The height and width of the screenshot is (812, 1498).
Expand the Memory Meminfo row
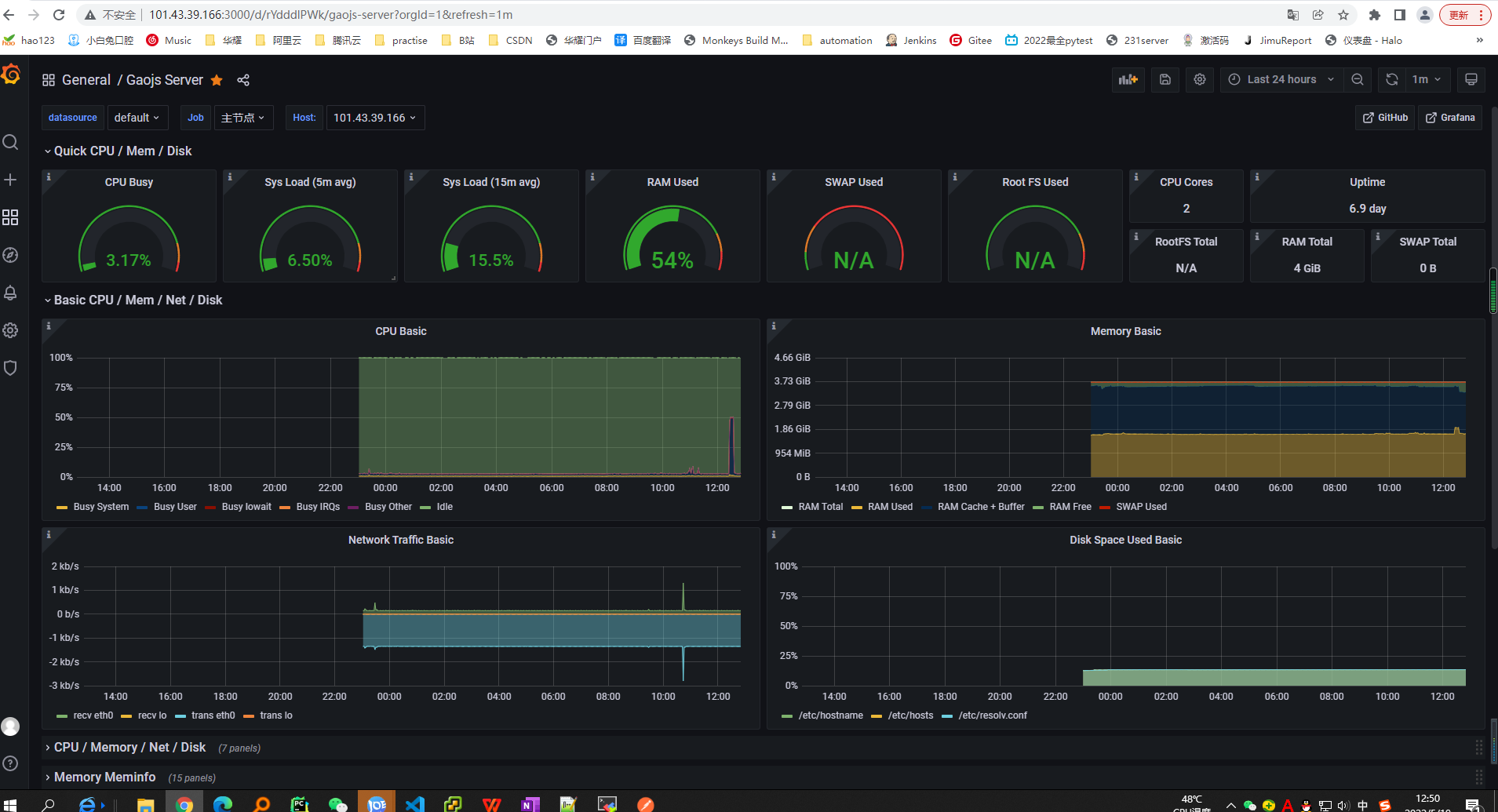pos(104,777)
